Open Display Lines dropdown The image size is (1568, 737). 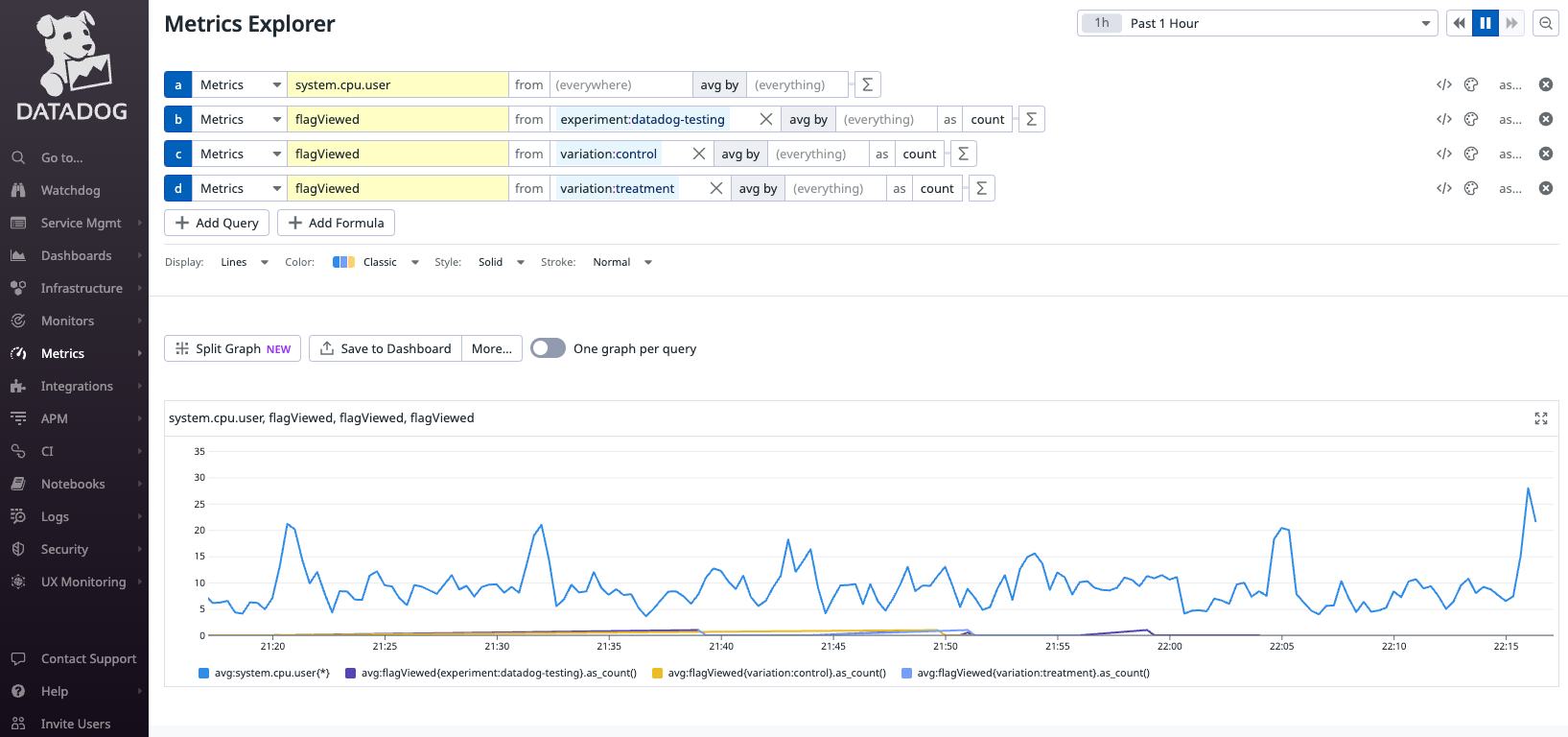coord(244,262)
